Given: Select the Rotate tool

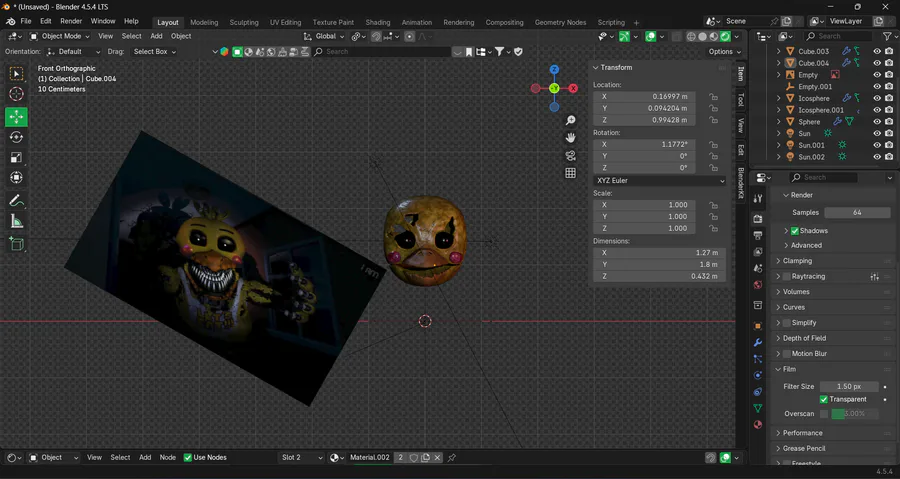Looking at the screenshot, I should [x=16, y=137].
